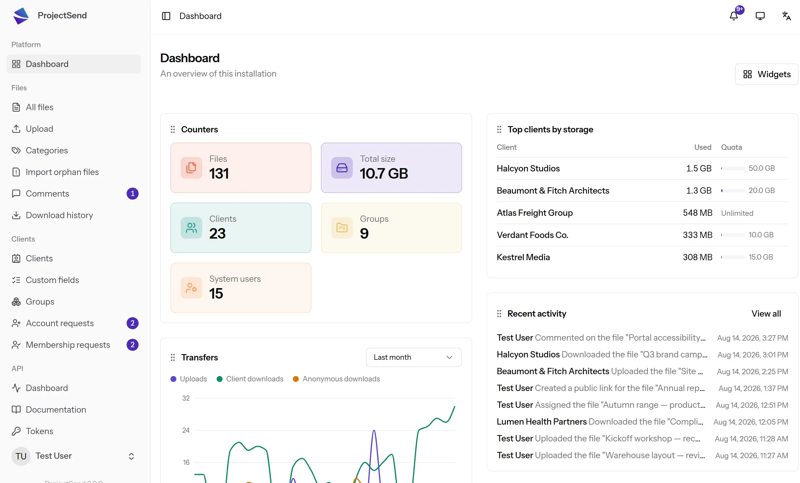The height and width of the screenshot is (483, 800).
Task: Click Kestrel Media quota progress bar
Action: (732, 257)
